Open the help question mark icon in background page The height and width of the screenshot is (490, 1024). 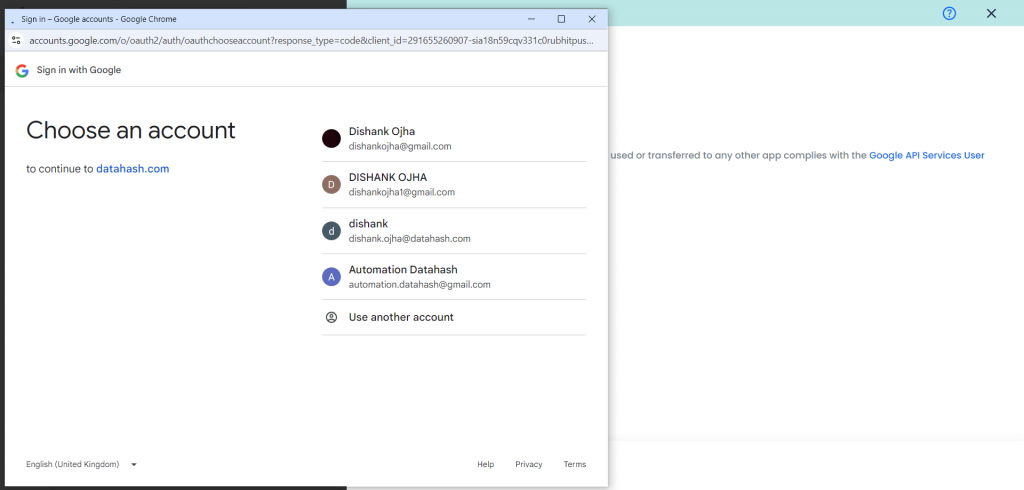point(950,13)
